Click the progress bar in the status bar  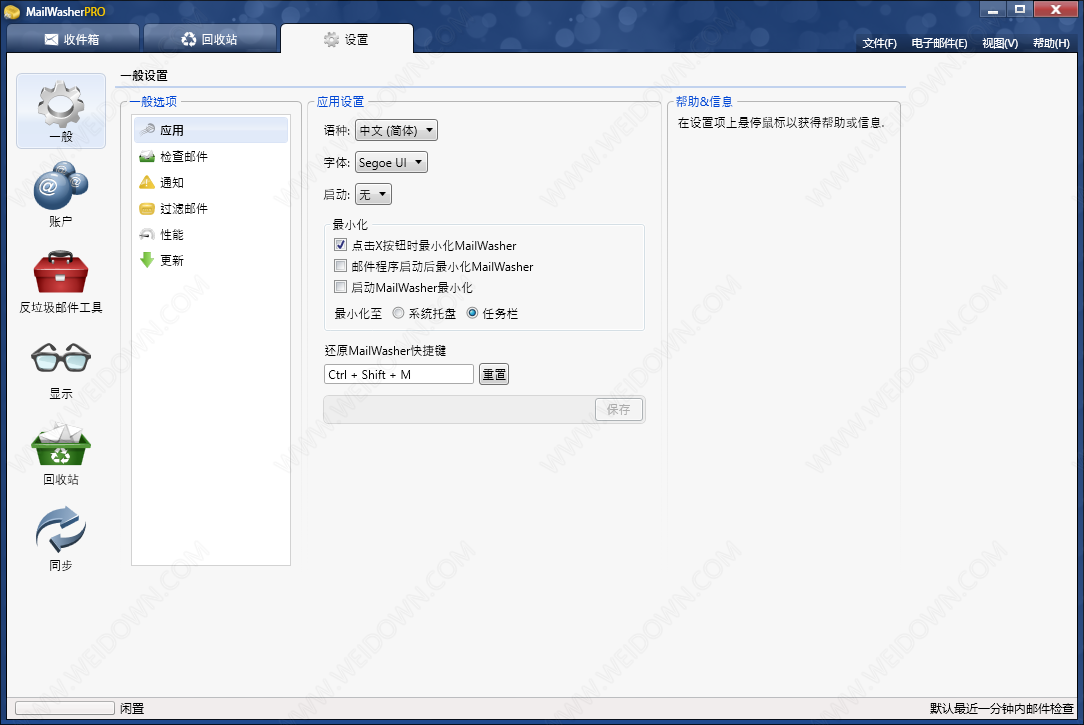pyautogui.click(x=65, y=708)
